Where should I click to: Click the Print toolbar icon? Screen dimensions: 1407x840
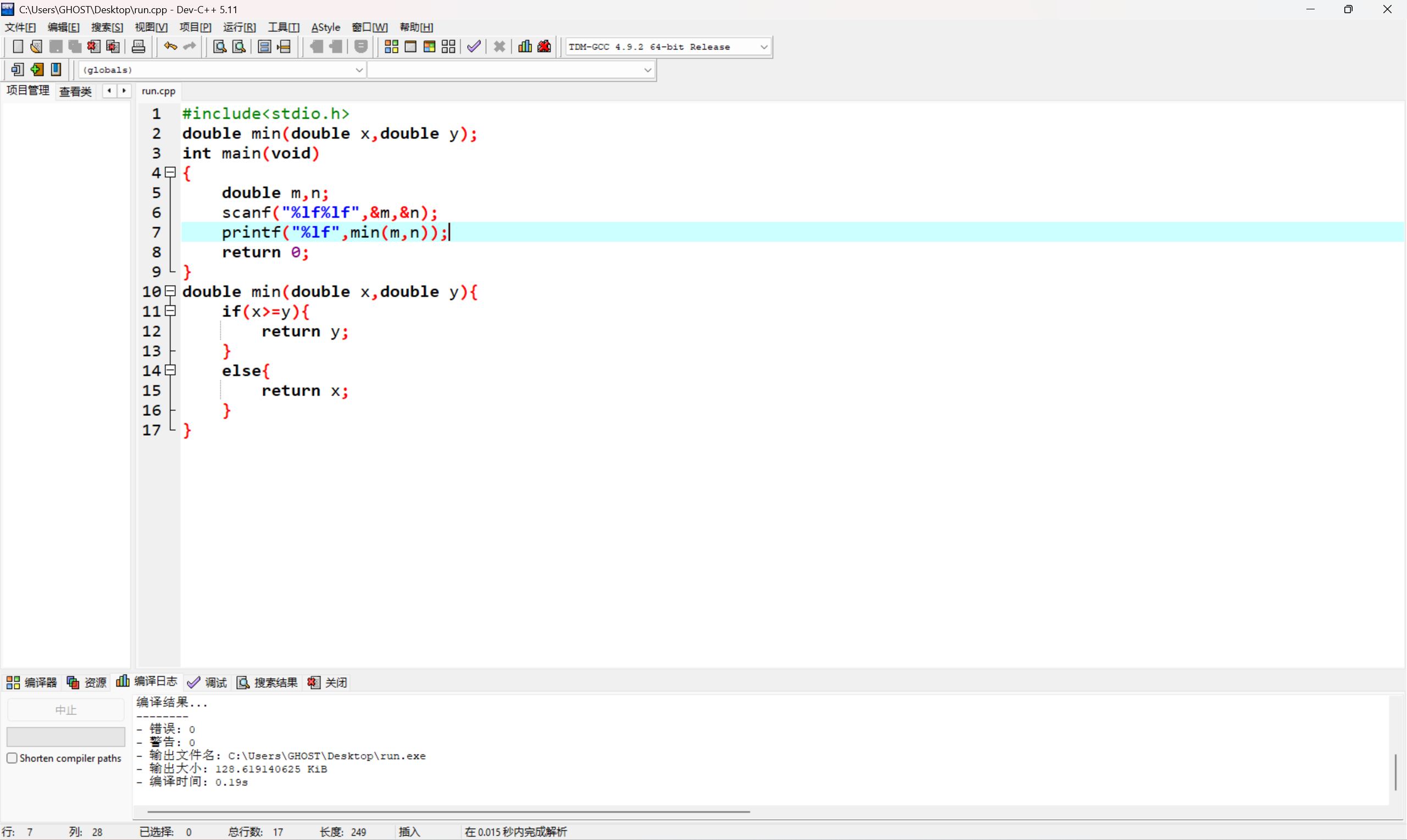139,47
